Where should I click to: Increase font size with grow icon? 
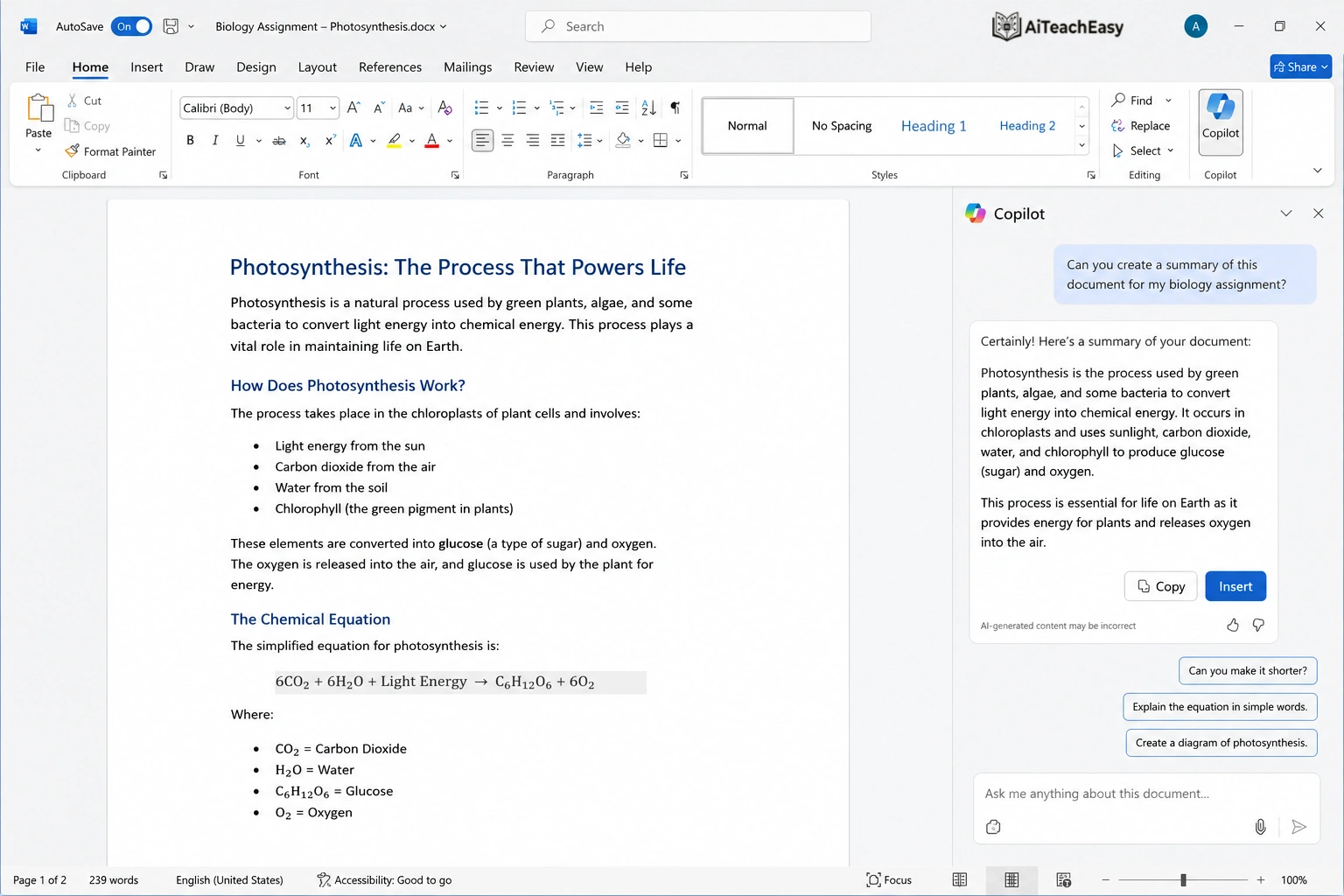tap(353, 108)
